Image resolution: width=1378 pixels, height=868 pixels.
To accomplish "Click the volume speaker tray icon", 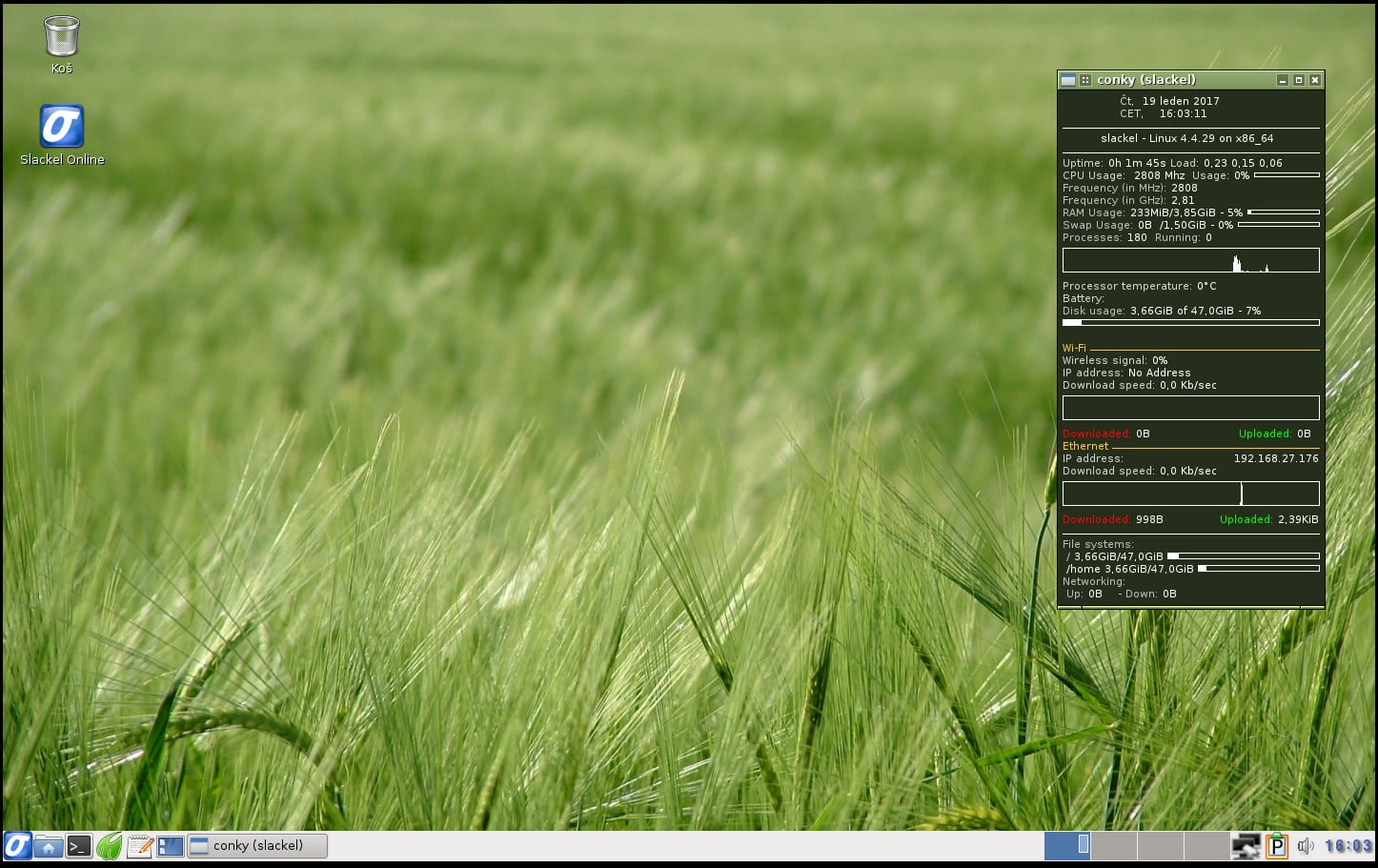I will coord(1306,845).
